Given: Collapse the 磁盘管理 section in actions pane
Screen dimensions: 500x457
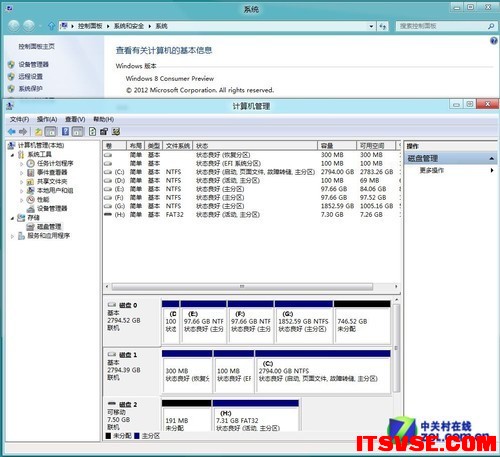Looking at the screenshot, I should [x=492, y=159].
